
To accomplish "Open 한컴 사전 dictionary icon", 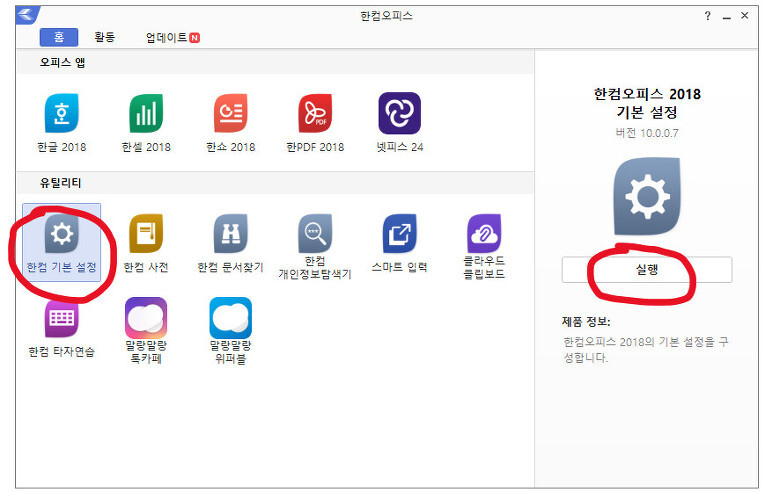I will coord(146,233).
